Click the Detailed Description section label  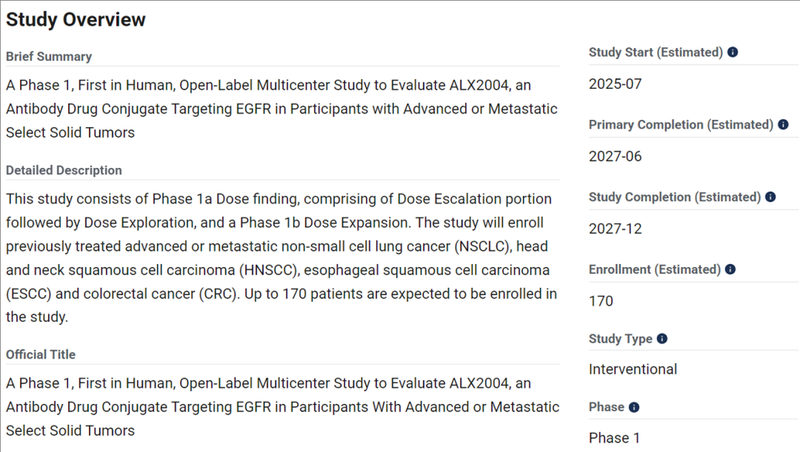(64, 170)
